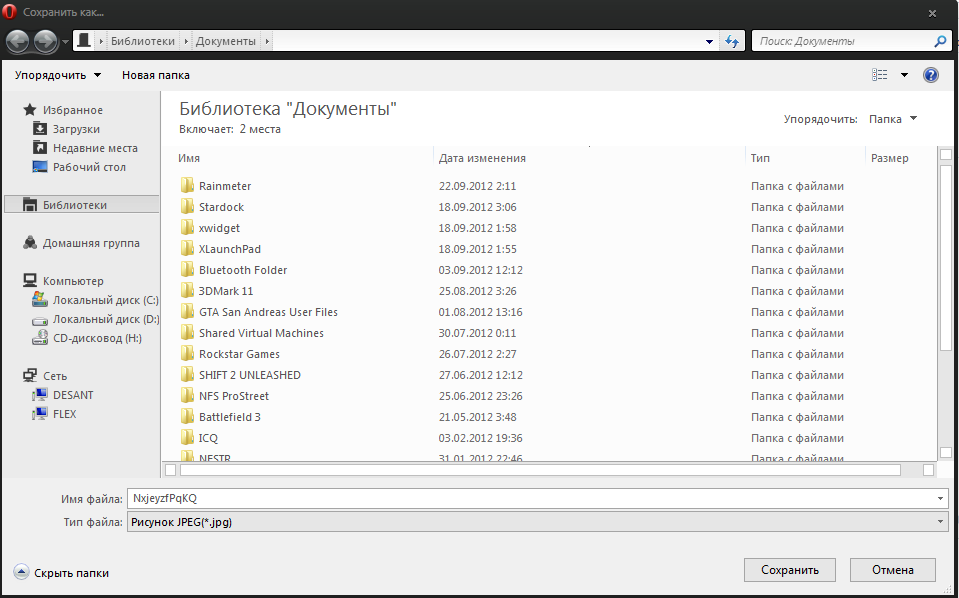
Task: Select Библиотеки breadcrumb in the address bar
Action: 143,41
